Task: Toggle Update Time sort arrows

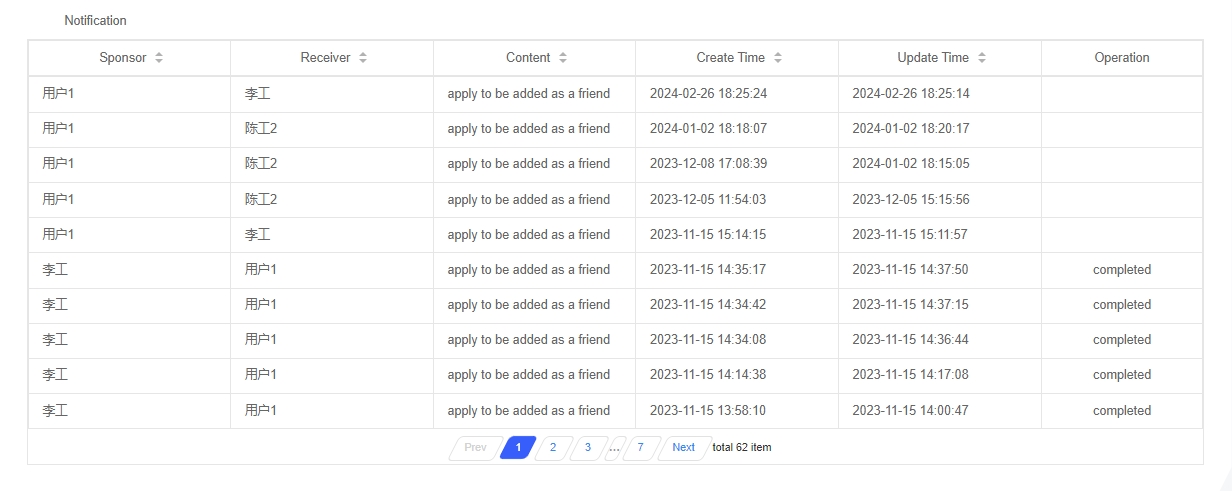Action: (x=982, y=58)
